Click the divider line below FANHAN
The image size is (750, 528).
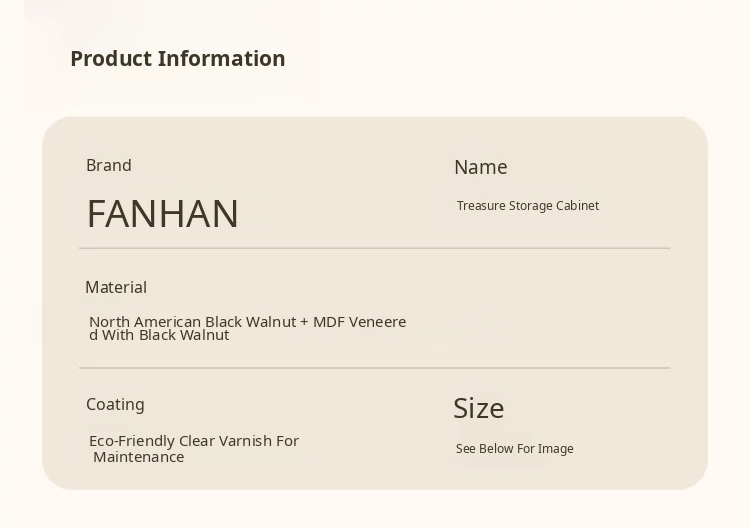tap(374, 248)
